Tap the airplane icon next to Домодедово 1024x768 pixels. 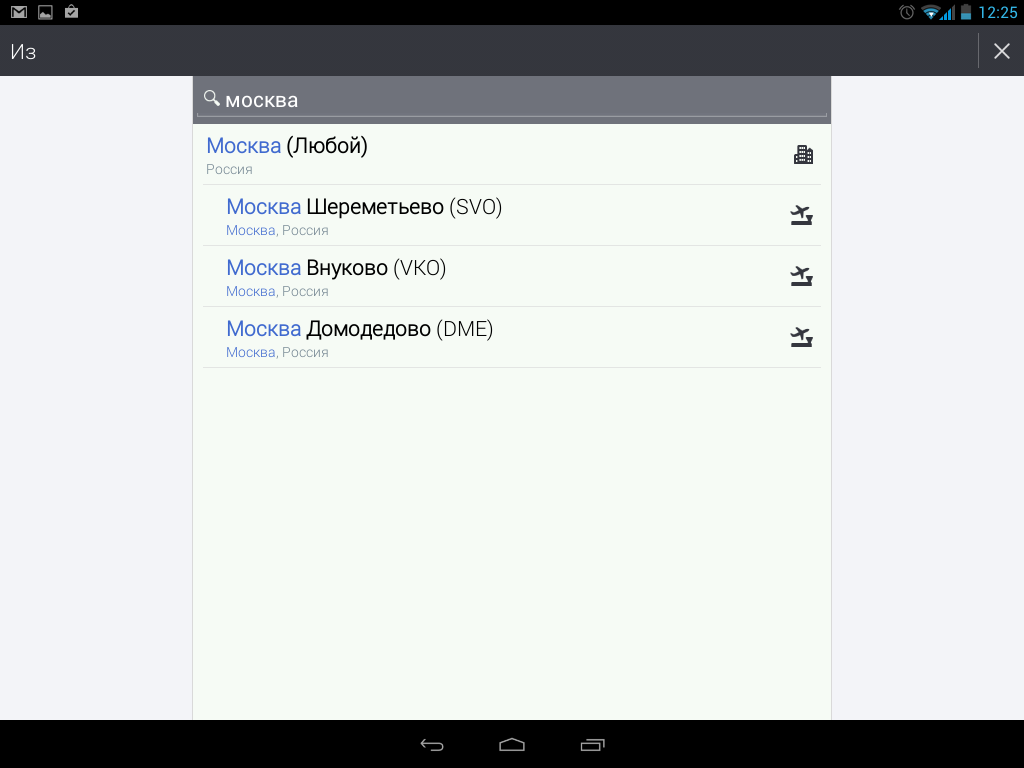[x=801, y=337]
